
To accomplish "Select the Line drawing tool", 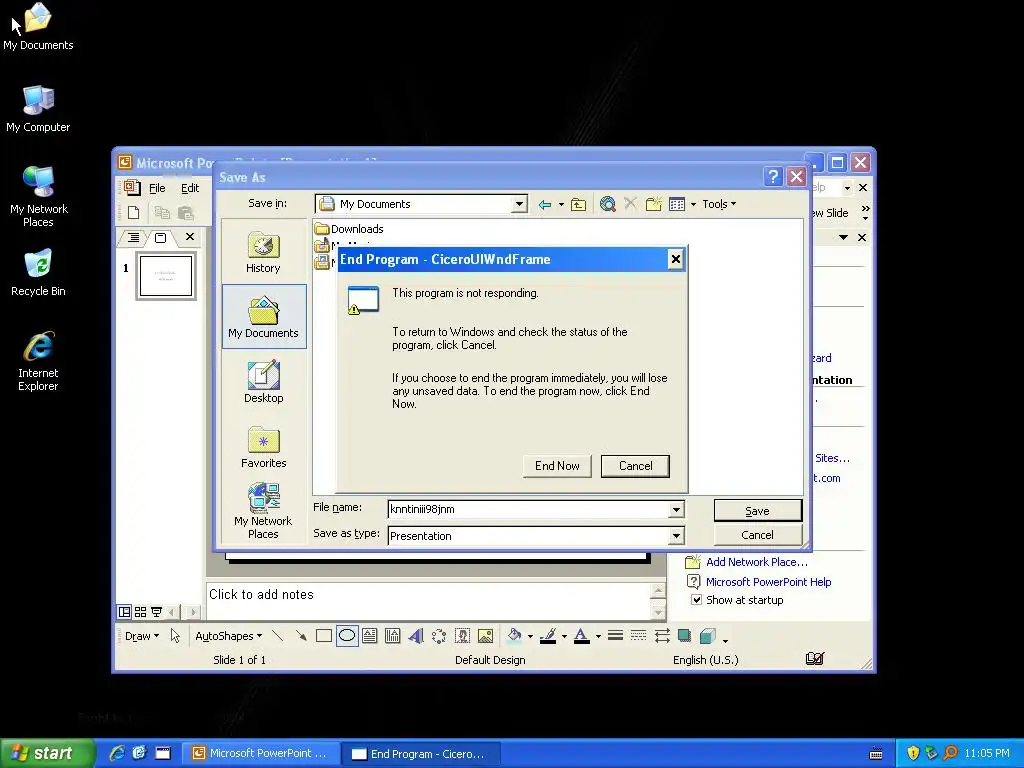I will 278,635.
